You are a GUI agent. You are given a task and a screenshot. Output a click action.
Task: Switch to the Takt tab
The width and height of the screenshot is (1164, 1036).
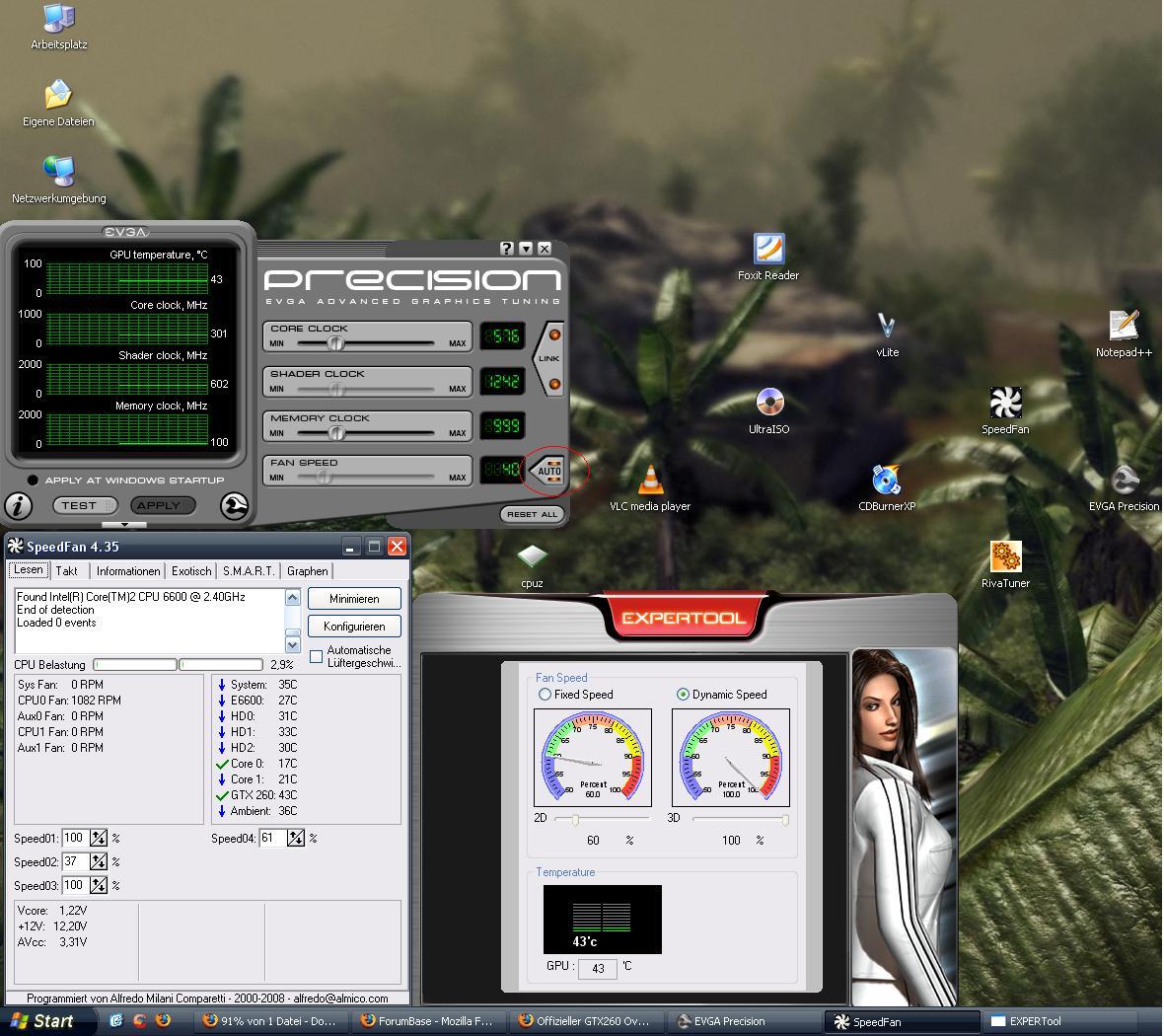coord(66,571)
